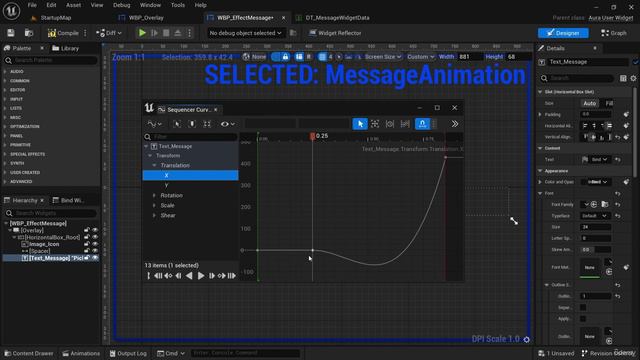Click the Search Palette field
This screenshot has height=360, width=640.
pos(51,60)
